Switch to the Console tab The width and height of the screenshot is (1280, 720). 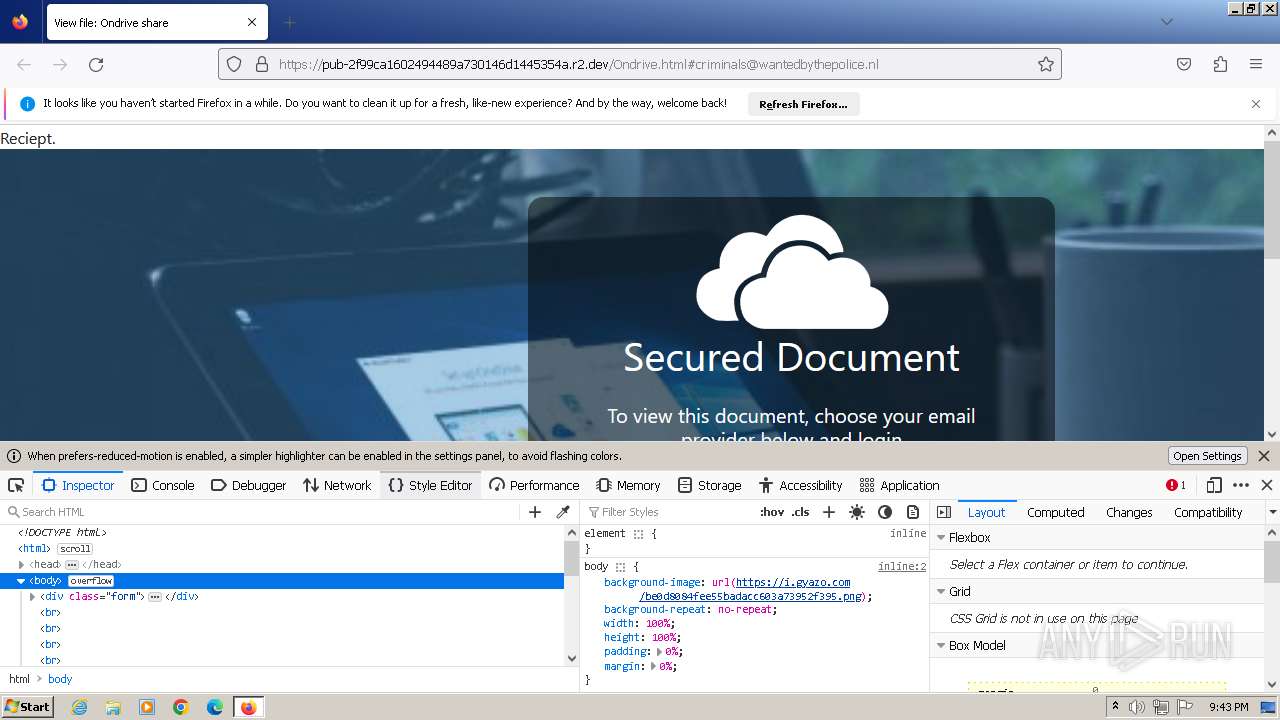click(163, 485)
